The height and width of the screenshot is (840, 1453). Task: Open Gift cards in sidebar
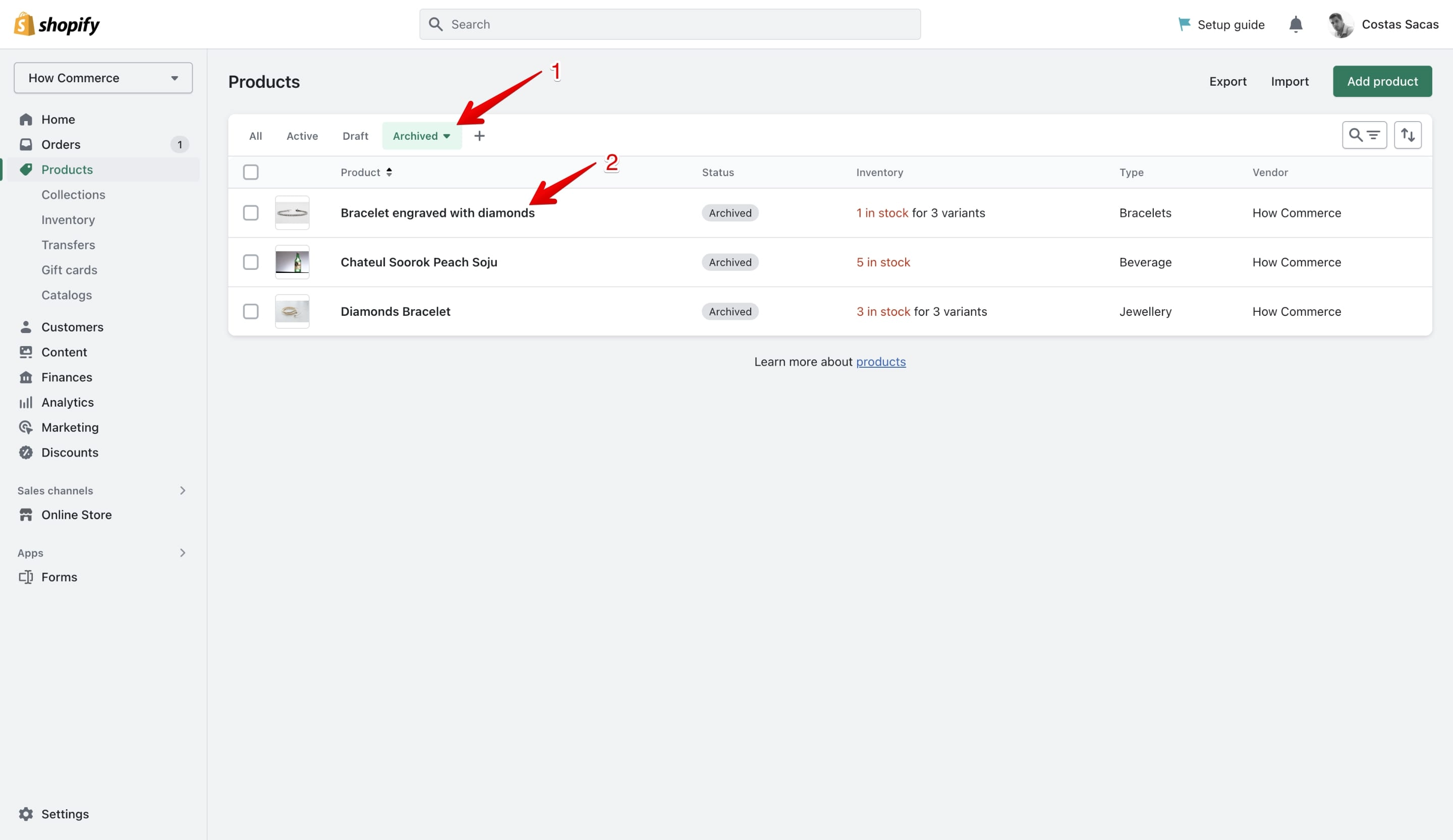[x=69, y=270]
